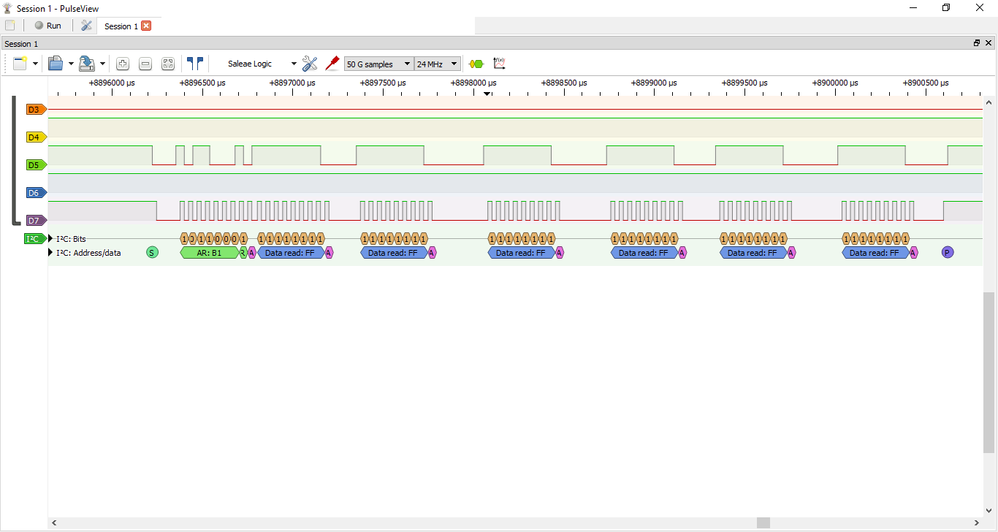Image resolution: width=998 pixels, height=532 pixels.
Task: Select the D6 channel label
Action: pos(35,192)
